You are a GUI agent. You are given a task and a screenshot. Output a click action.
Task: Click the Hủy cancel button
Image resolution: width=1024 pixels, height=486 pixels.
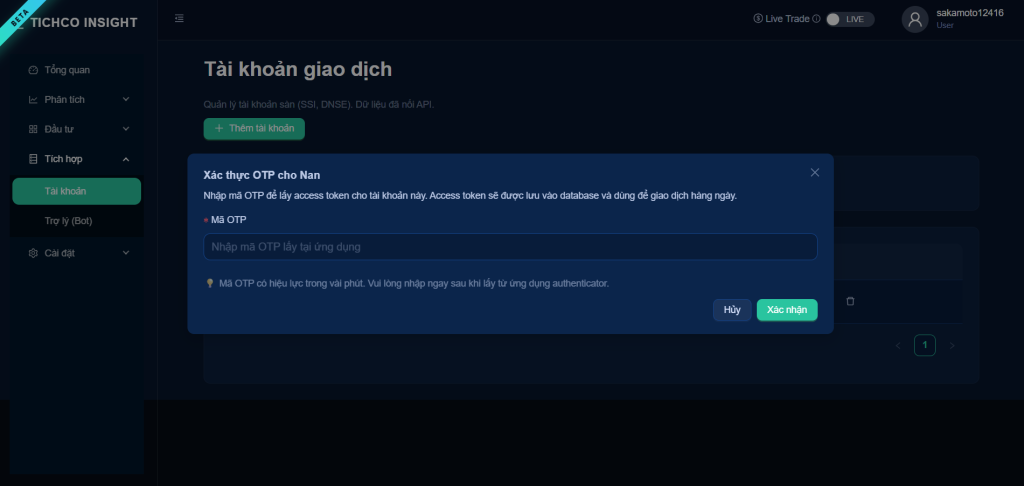click(x=732, y=310)
